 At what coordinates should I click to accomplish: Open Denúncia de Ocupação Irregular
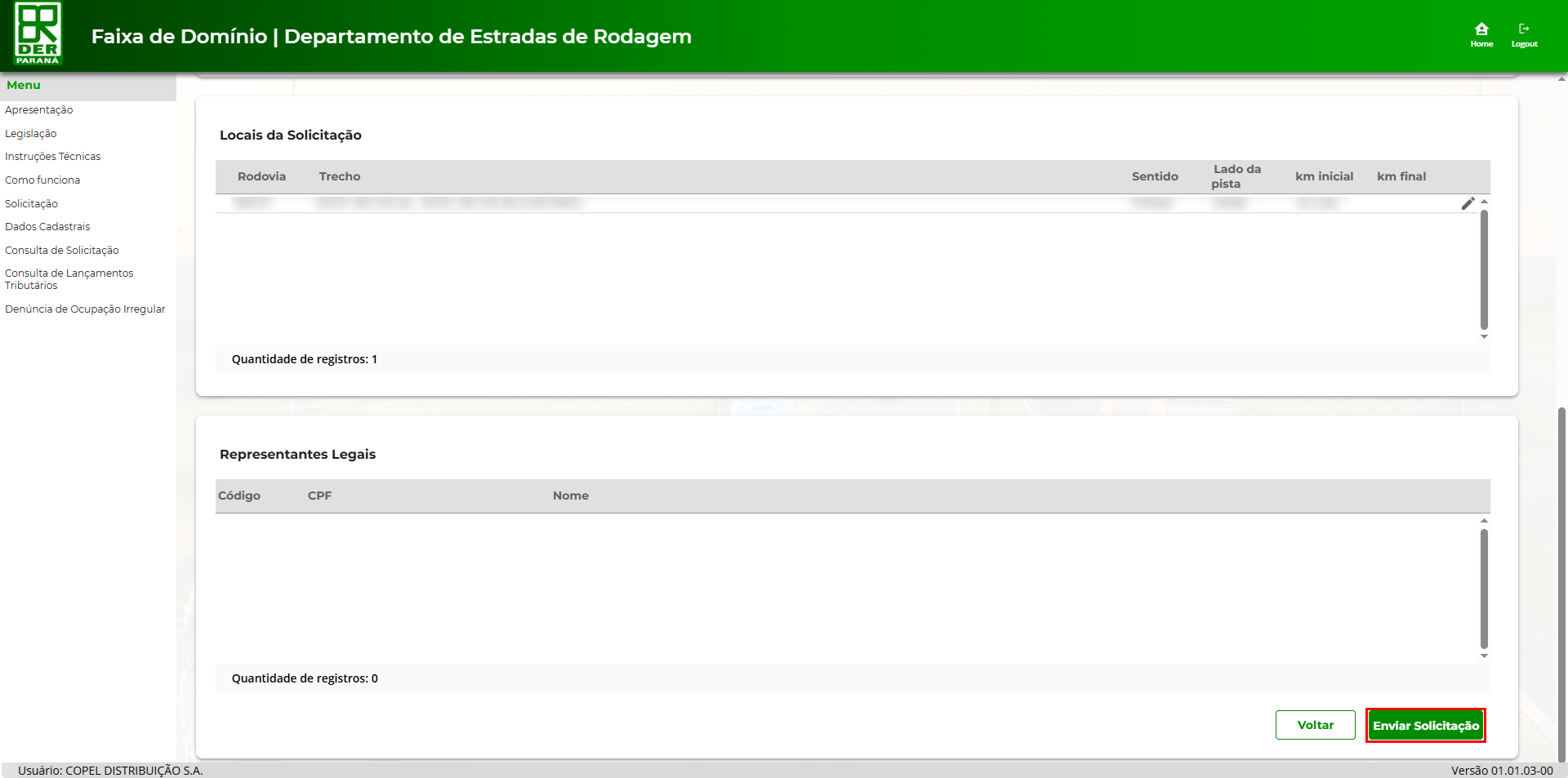(85, 309)
